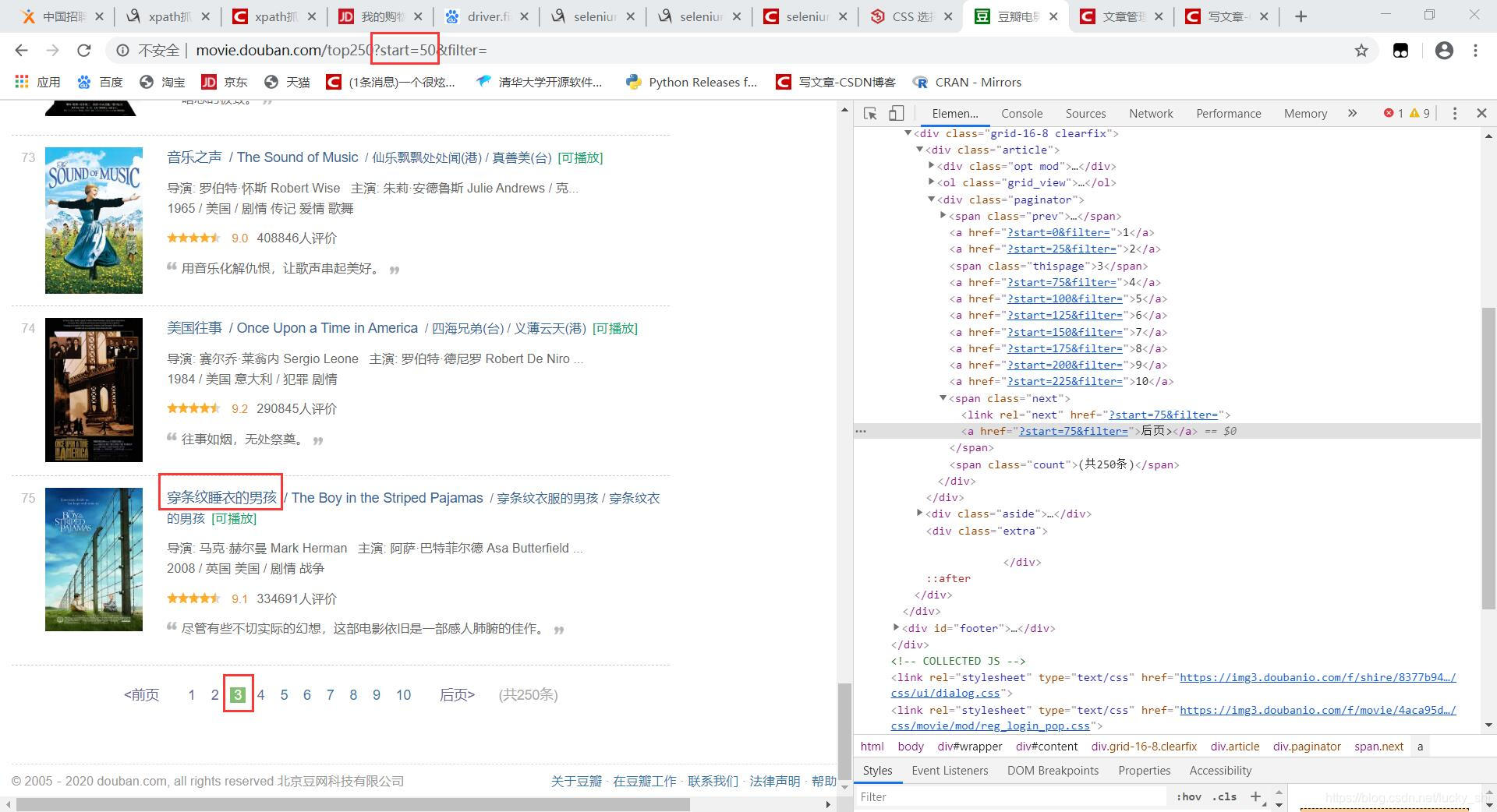The image size is (1497, 812).
Task: Open the 音乐之声 movie title link
Action: point(194,157)
